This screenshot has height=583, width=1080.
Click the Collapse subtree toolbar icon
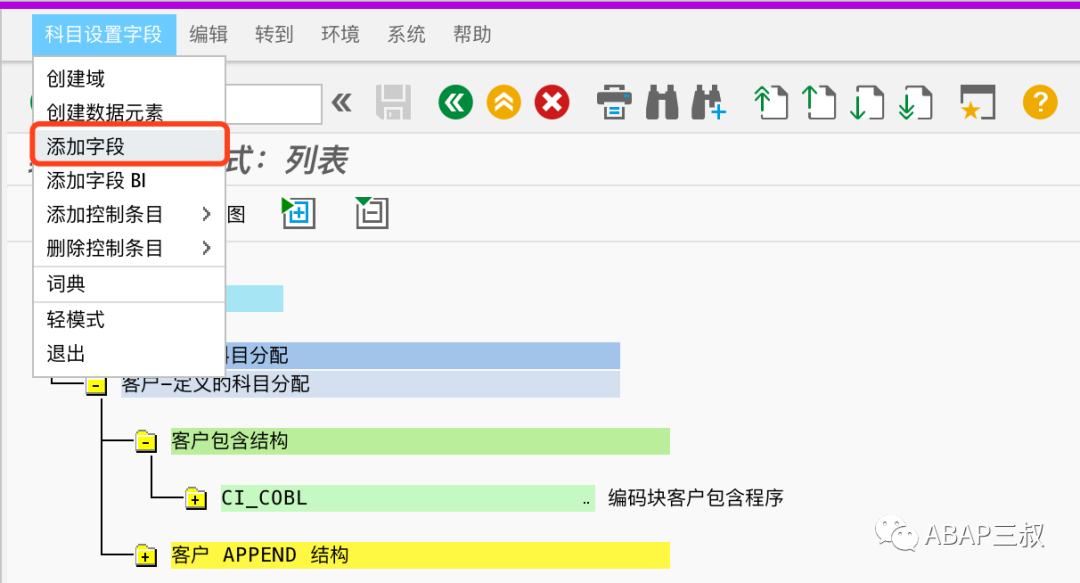pyautogui.click(x=372, y=213)
